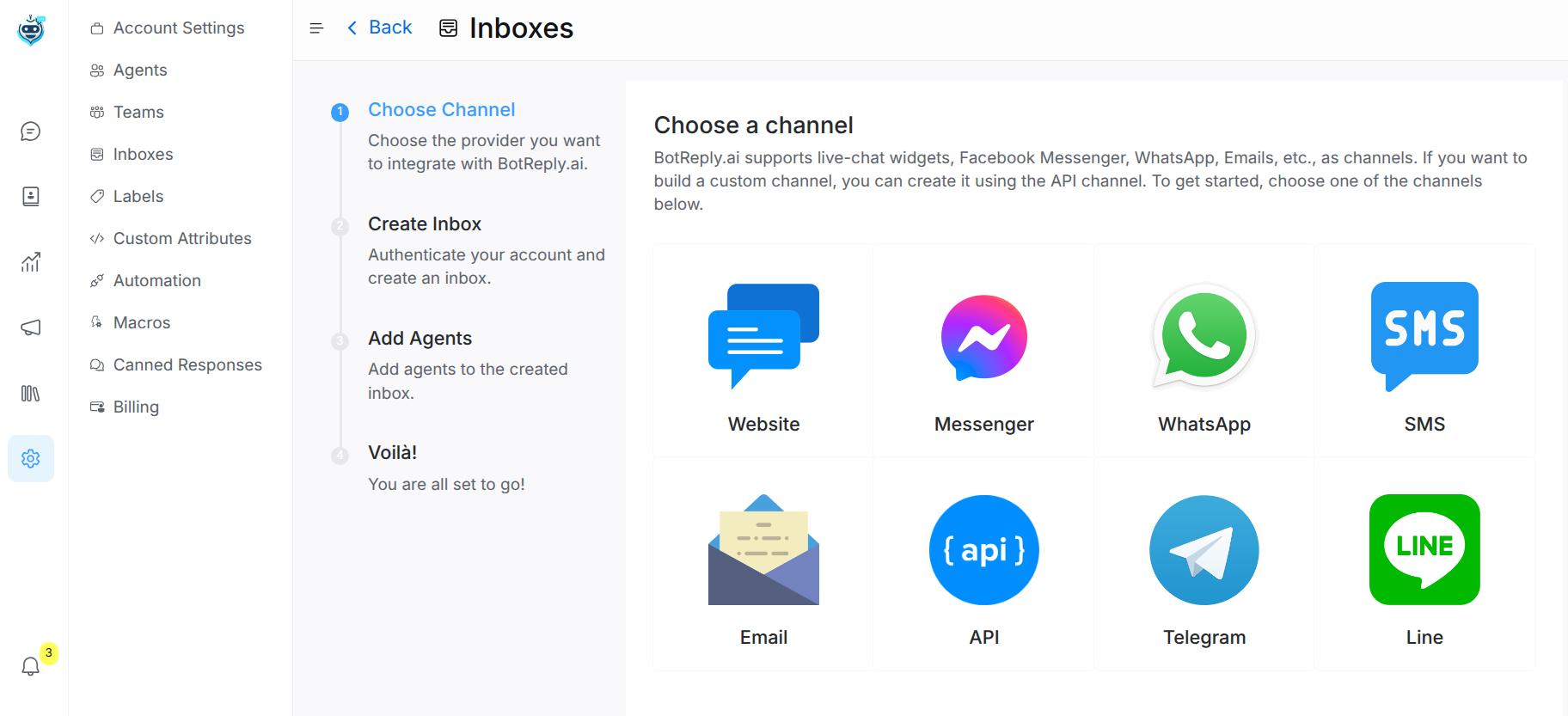Viewport: 1568px width, 716px height.
Task: Click the Voilà! step title
Action: pyautogui.click(x=393, y=453)
